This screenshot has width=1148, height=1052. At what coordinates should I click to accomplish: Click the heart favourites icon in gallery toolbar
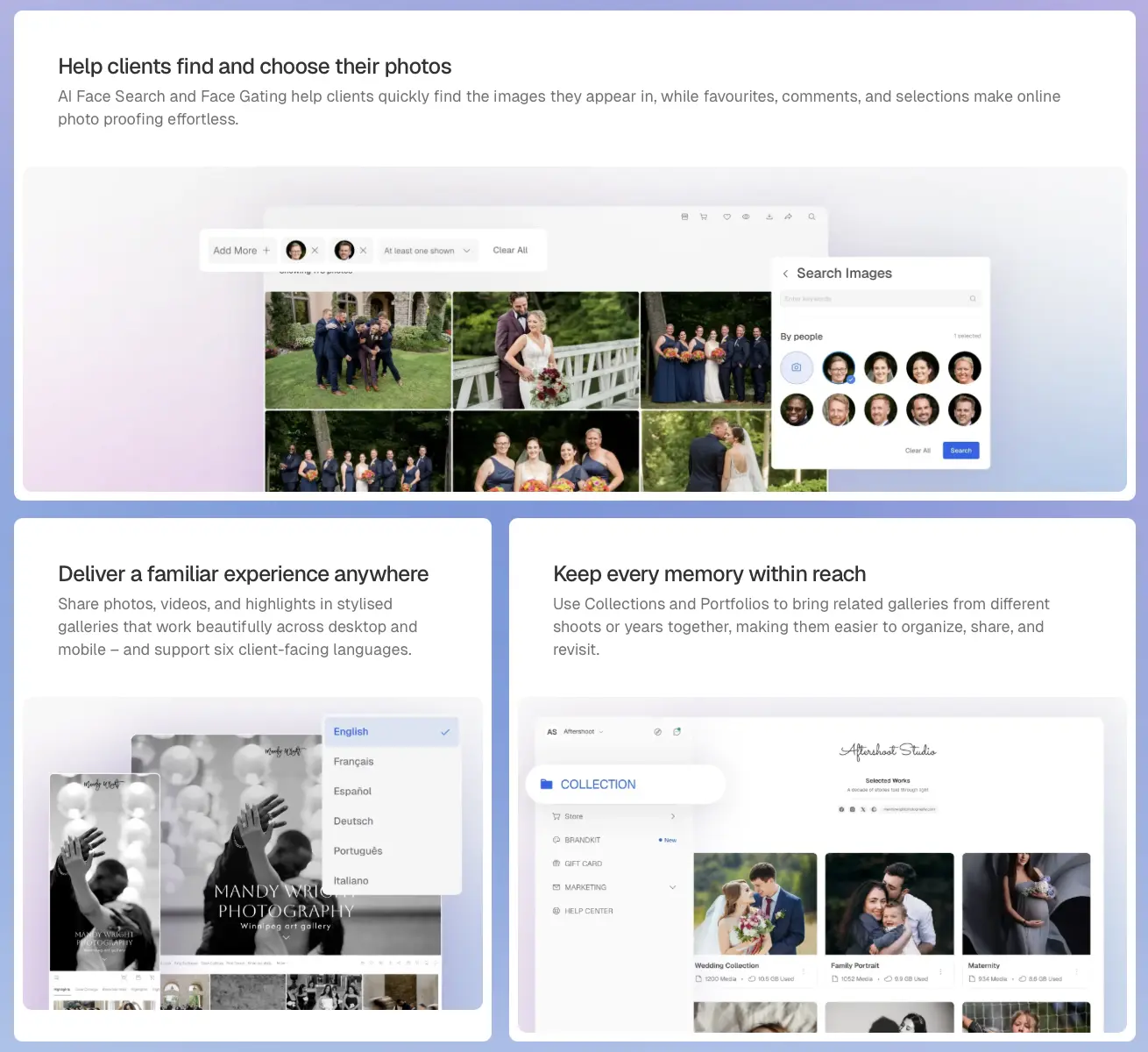coord(726,217)
